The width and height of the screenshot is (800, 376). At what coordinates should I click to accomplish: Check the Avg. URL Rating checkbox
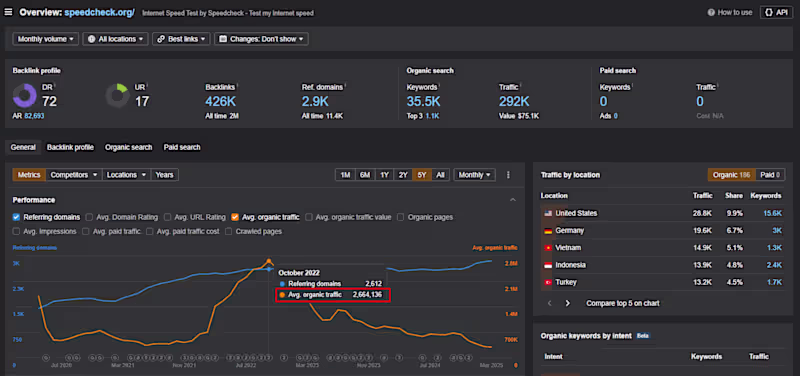click(167, 217)
